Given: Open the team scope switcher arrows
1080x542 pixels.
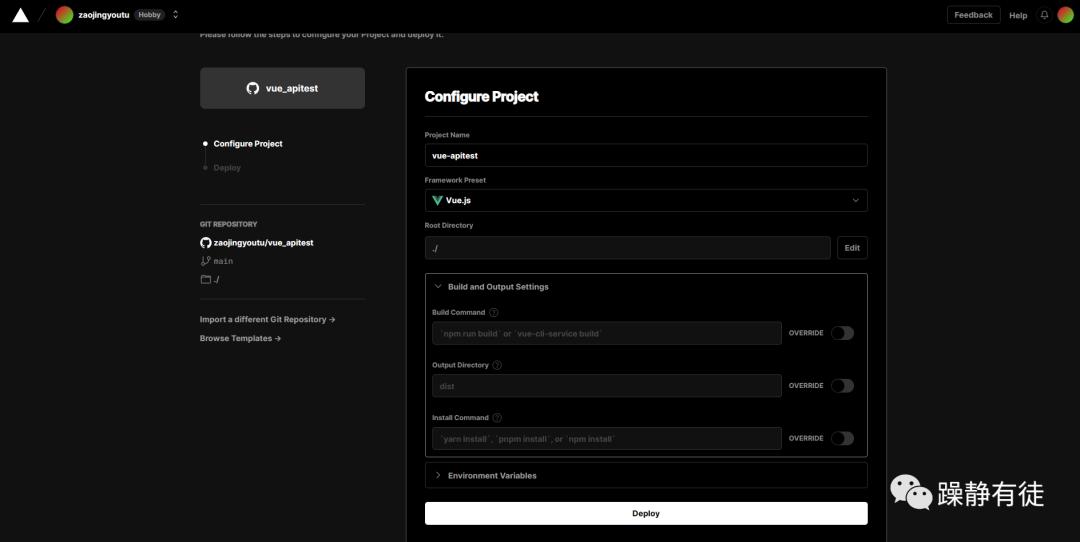Looking at the screenshot, I should pos(176,15).
